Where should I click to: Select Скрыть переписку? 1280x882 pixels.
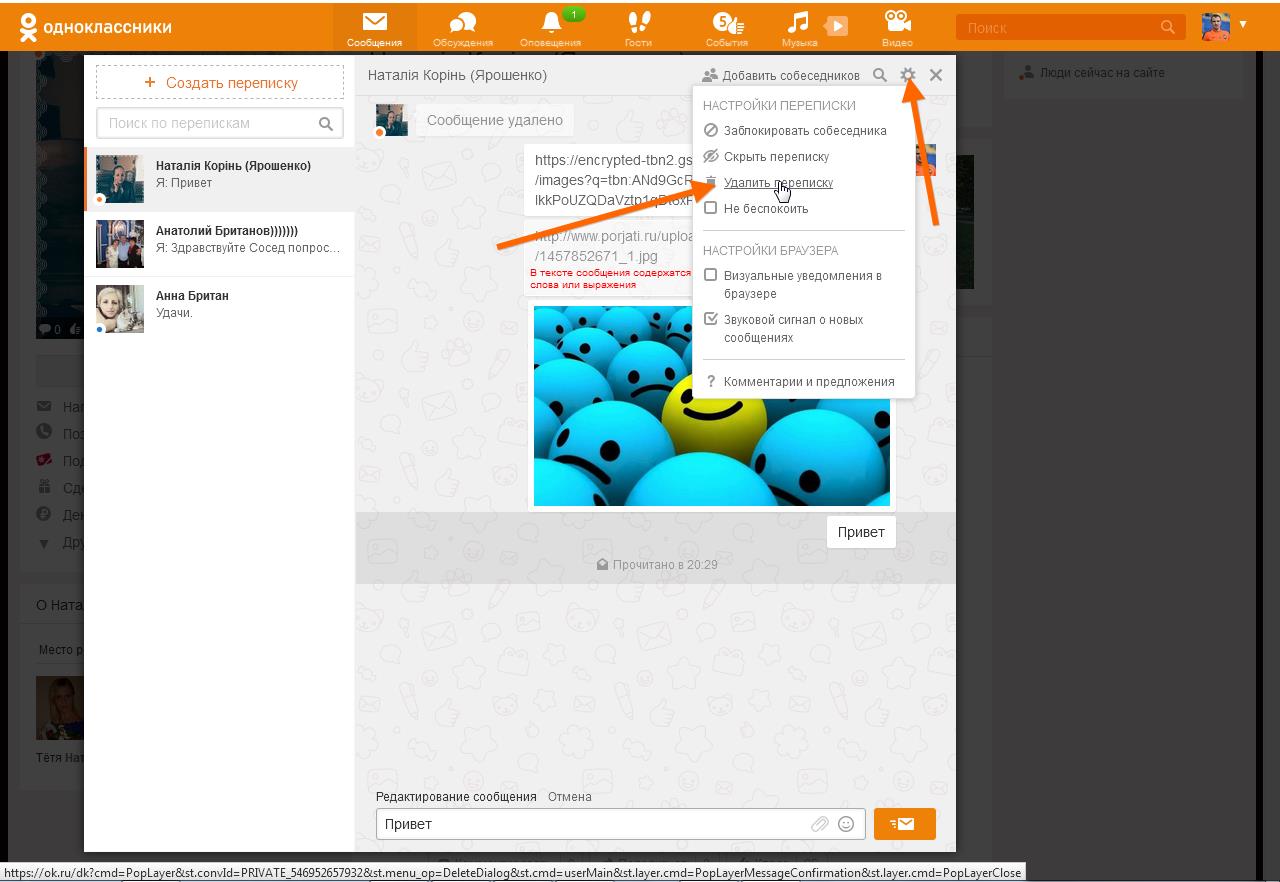click(766, 156)
